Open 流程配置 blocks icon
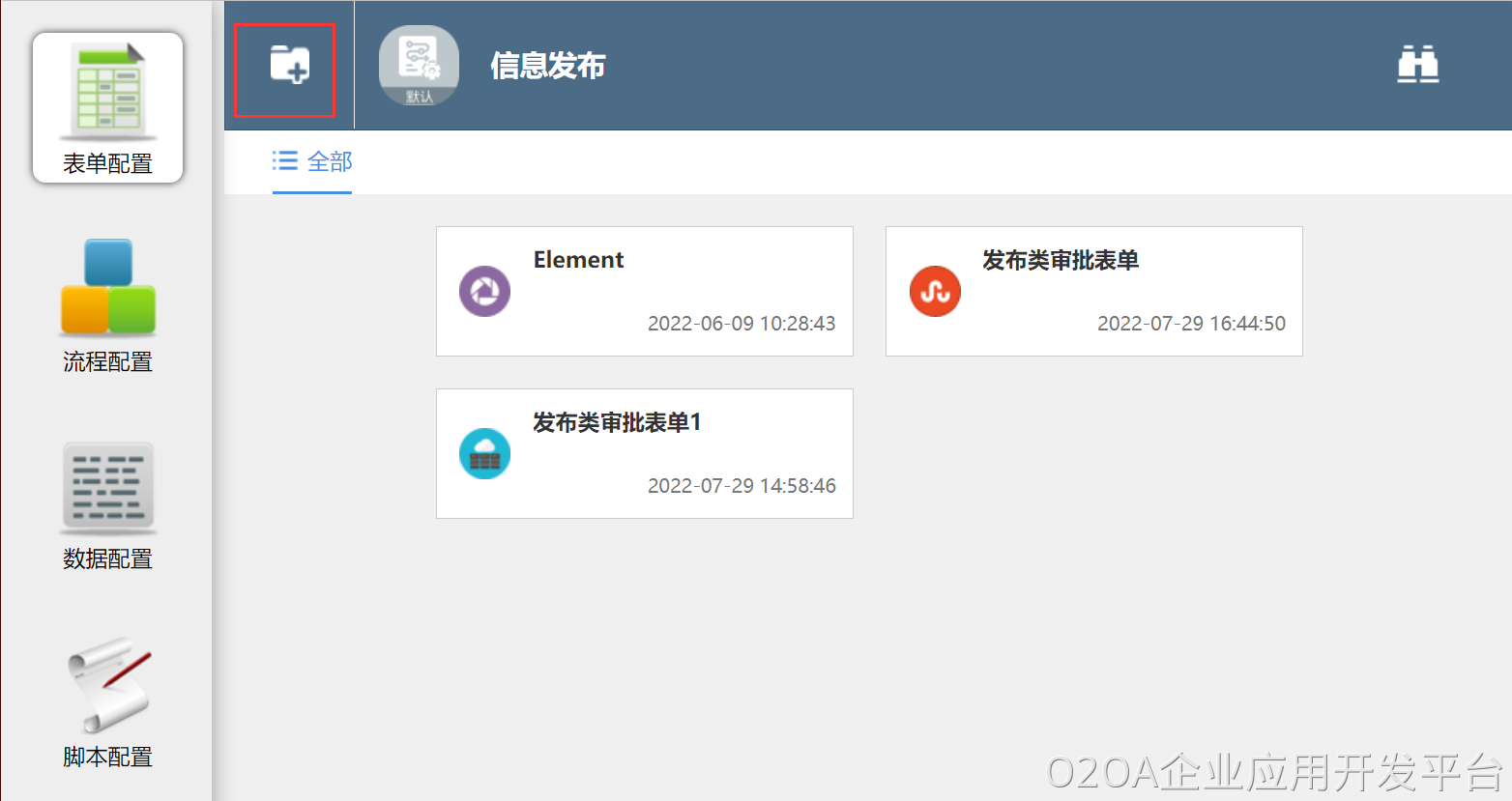Screen dimensions: 1512x801 (108, 287)
